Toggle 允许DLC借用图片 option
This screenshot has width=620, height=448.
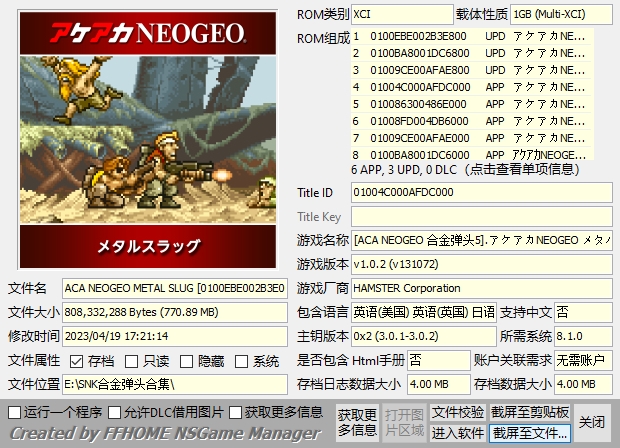115,412
